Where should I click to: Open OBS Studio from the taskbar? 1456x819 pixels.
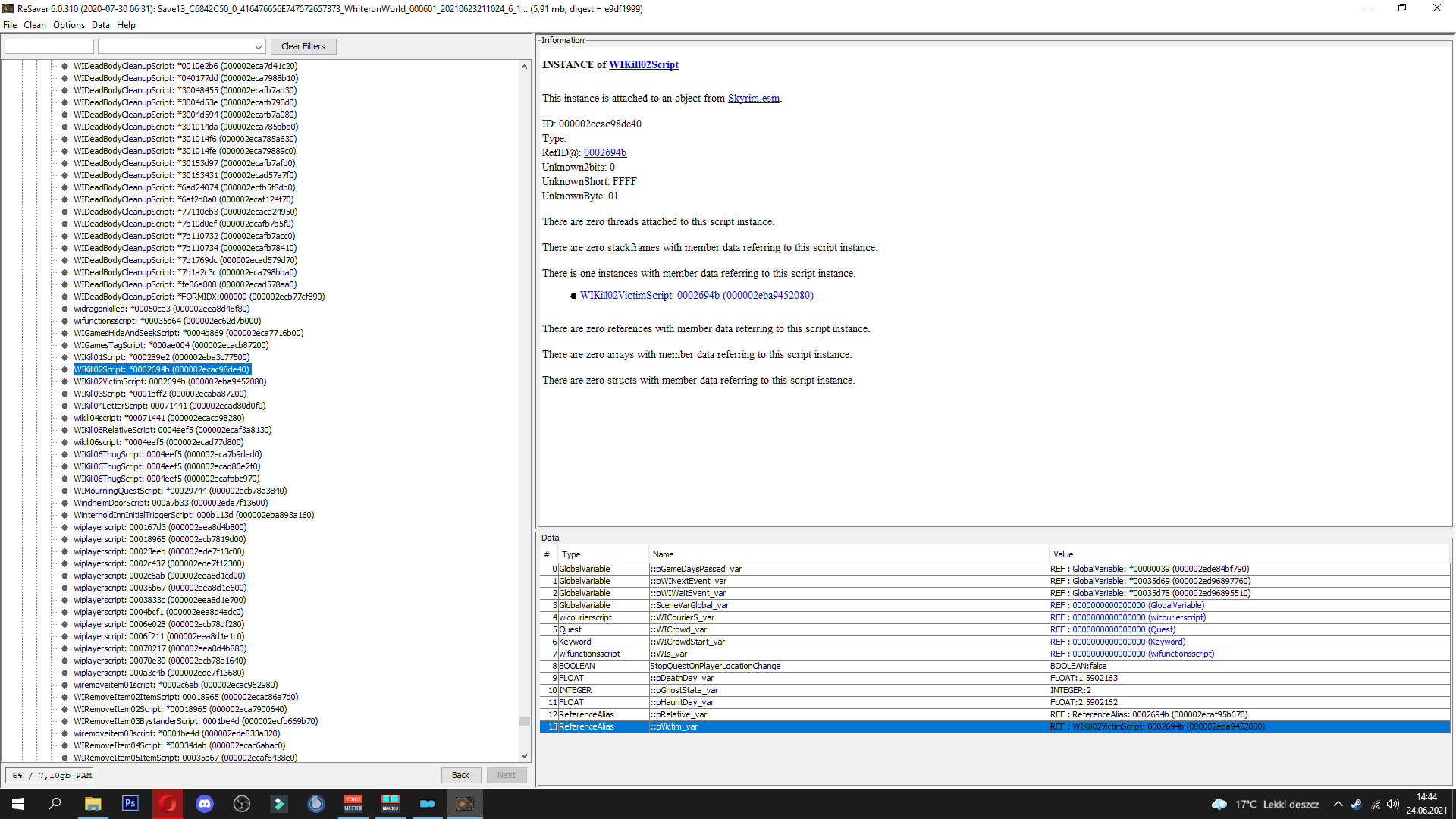pos(242,804)
